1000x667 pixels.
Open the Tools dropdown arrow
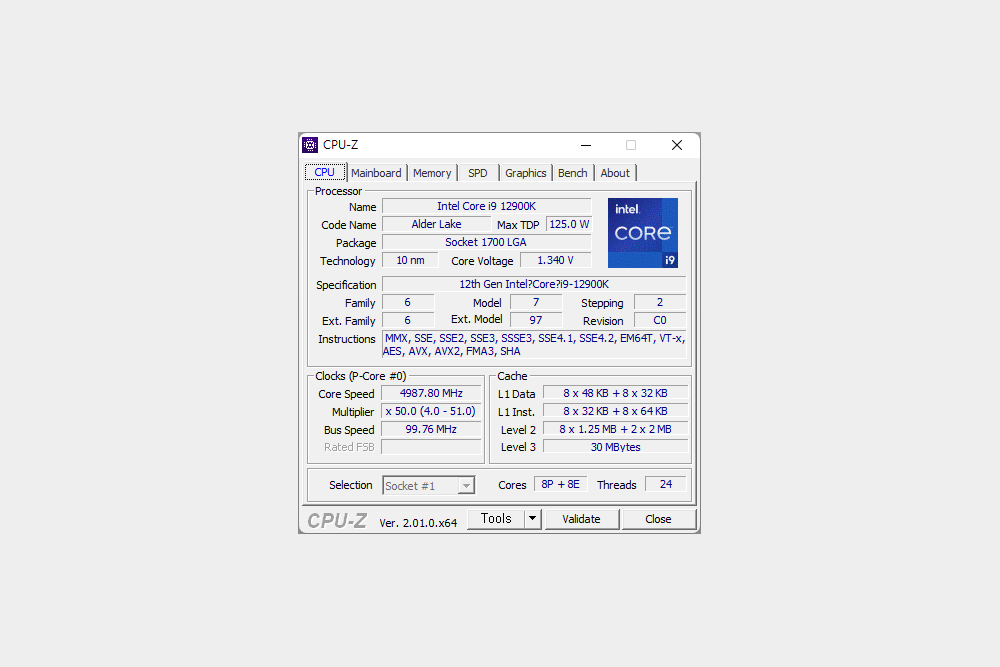pyautogui.click(x=533, y=518)
